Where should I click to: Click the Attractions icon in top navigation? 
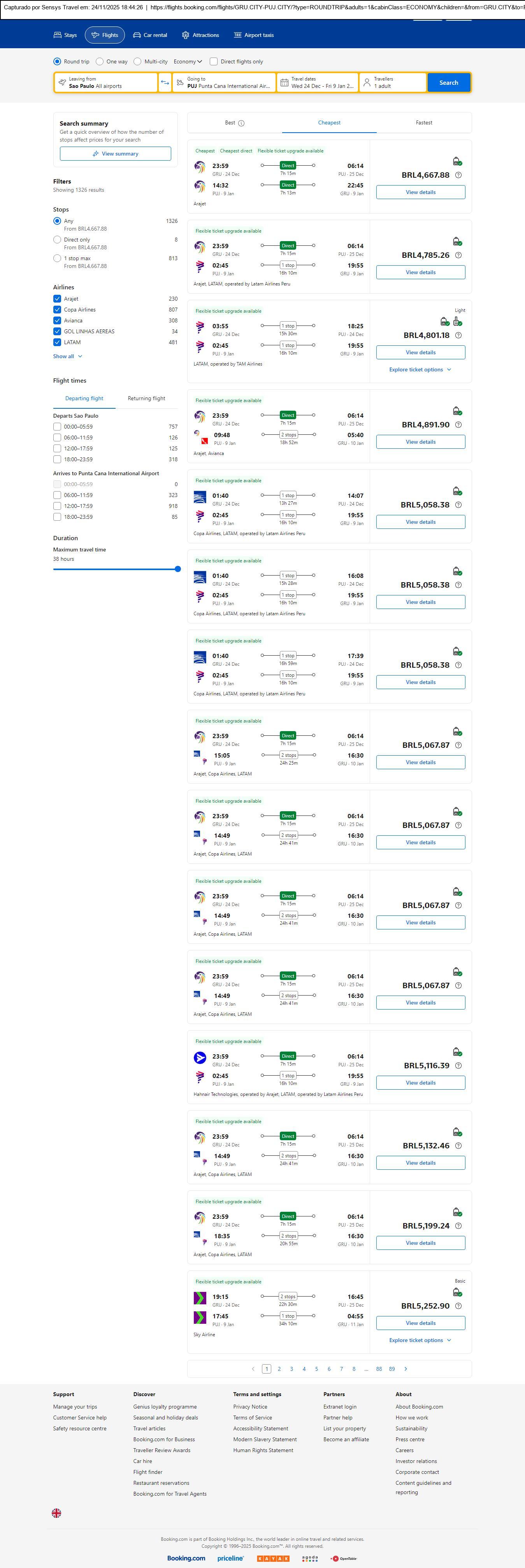point(186,35)
